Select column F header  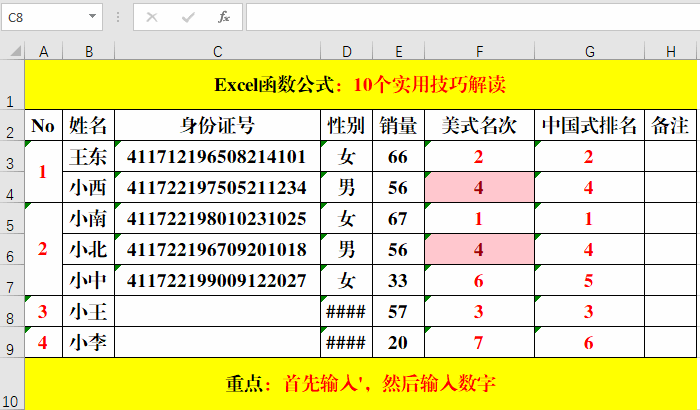pyautogui.click(x=479, y=51)
